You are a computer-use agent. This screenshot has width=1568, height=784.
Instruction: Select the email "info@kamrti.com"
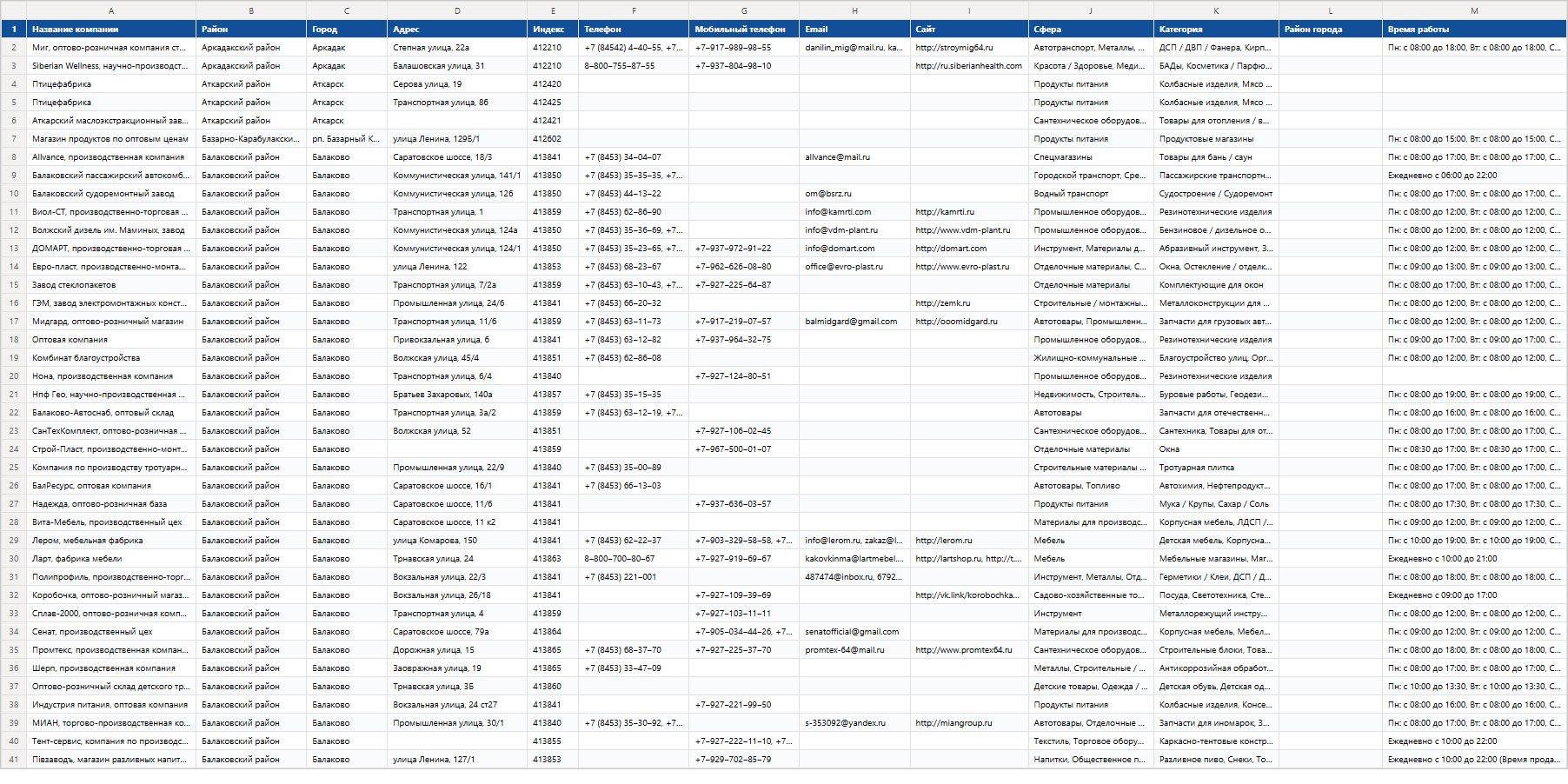[x=854, y=211]
